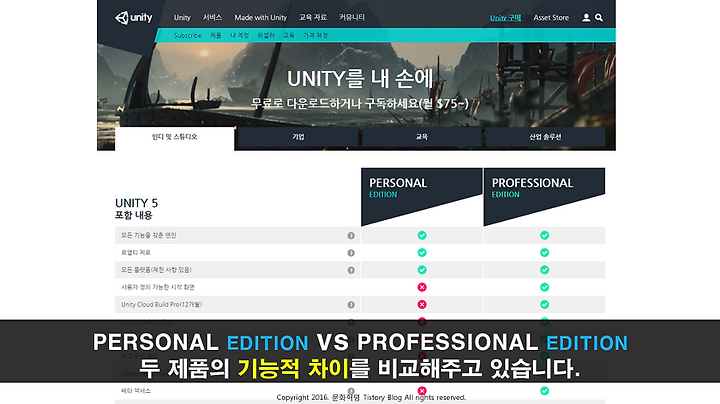This screenshot has height=404, width=720.
Task: Switch to the 기업 tab
Action: 298,137
